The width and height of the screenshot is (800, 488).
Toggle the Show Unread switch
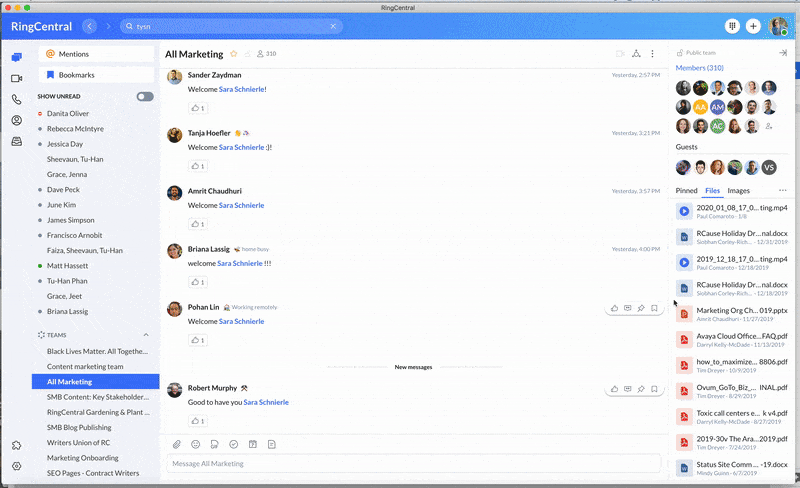click(145, 96)
